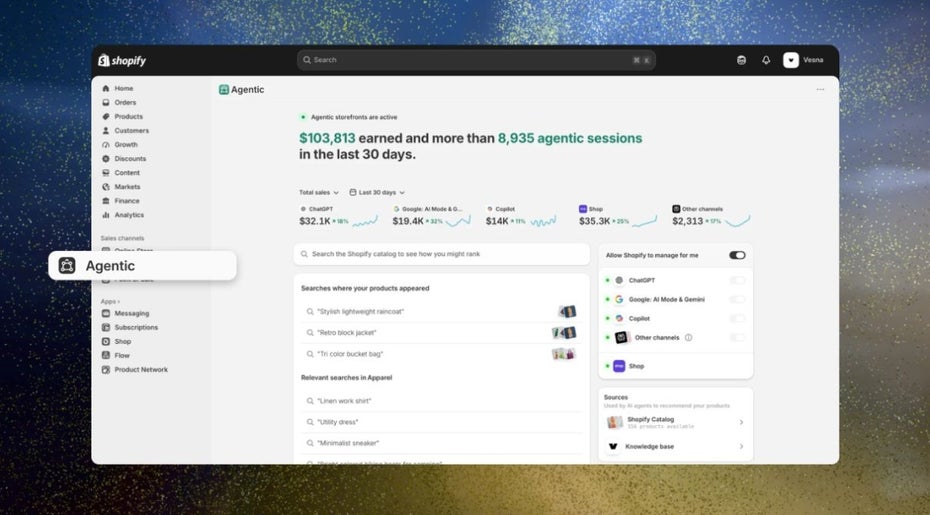Click the Agentic page title icon
Viewport: 930px width, 515px height.
click(224, 90)
